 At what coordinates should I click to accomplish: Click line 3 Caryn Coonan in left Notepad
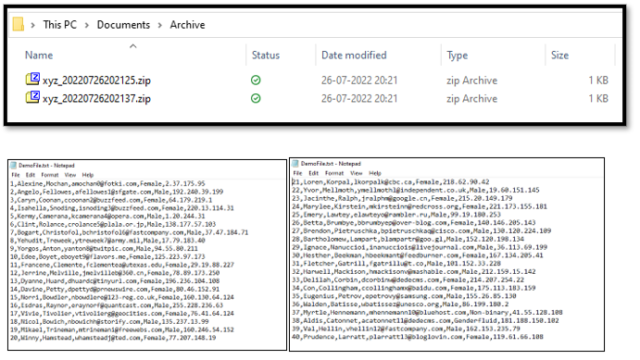point(111,200)
